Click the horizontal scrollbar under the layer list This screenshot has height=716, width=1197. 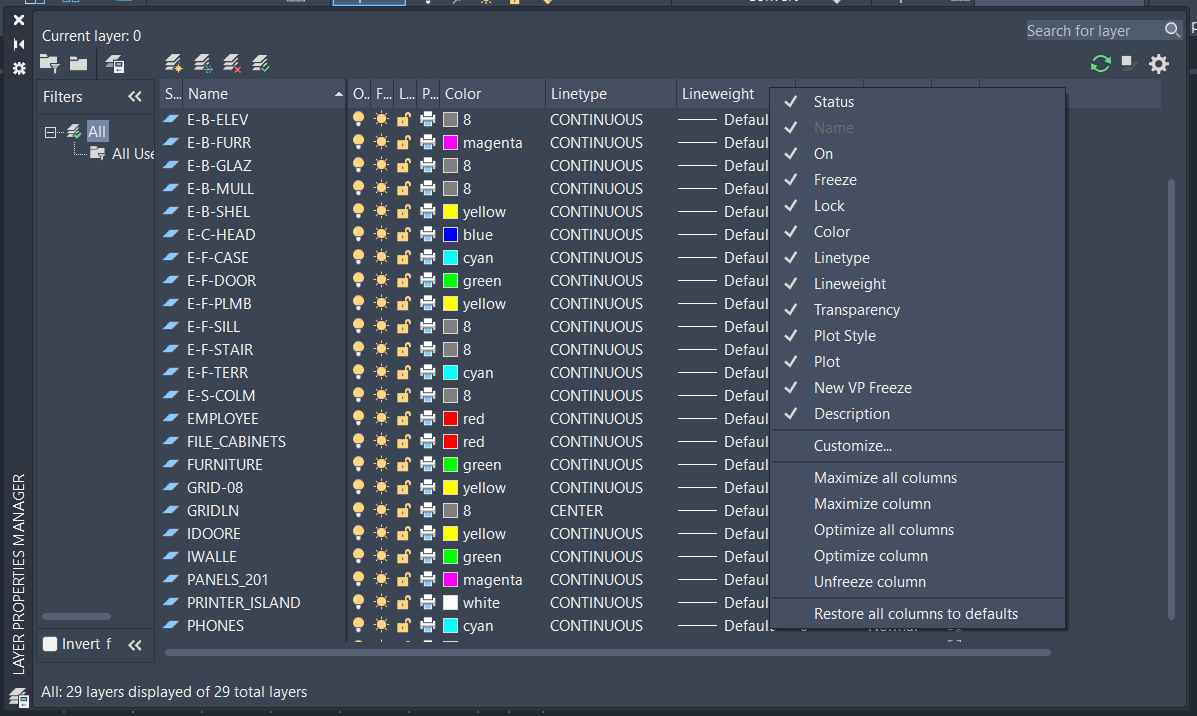coord(608,653)
